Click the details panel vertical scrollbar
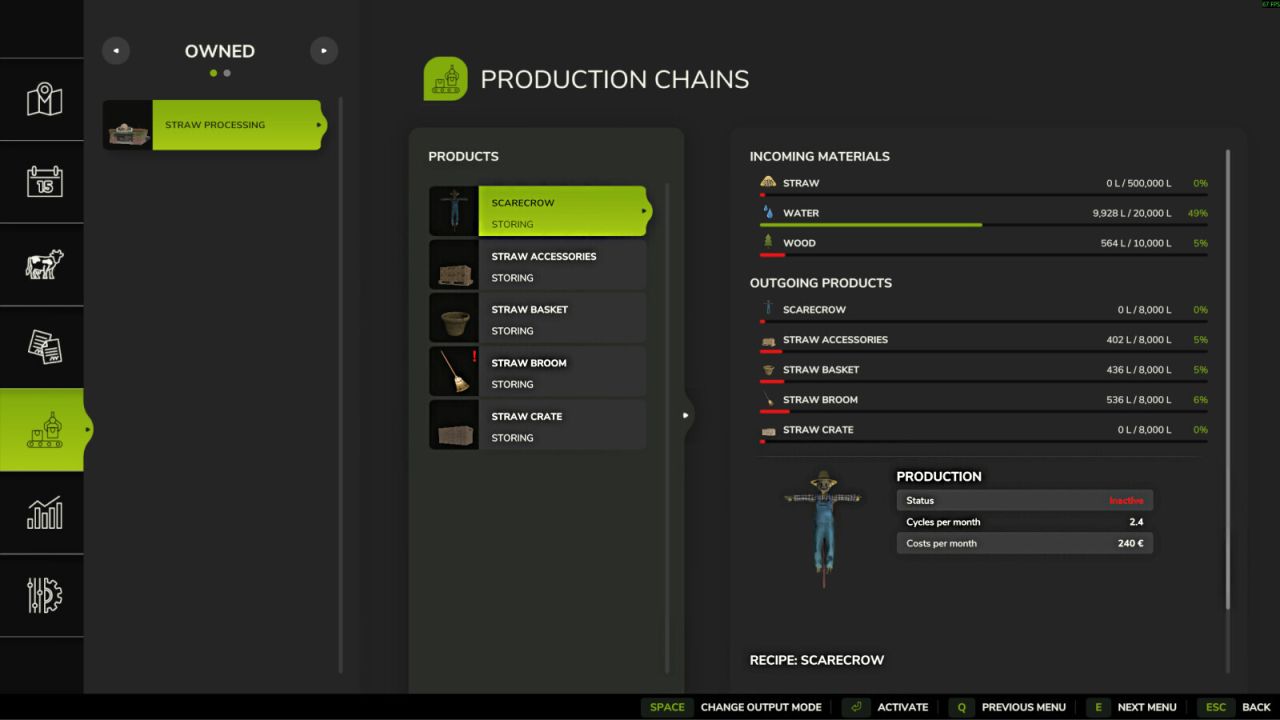 coord(1228,380)
